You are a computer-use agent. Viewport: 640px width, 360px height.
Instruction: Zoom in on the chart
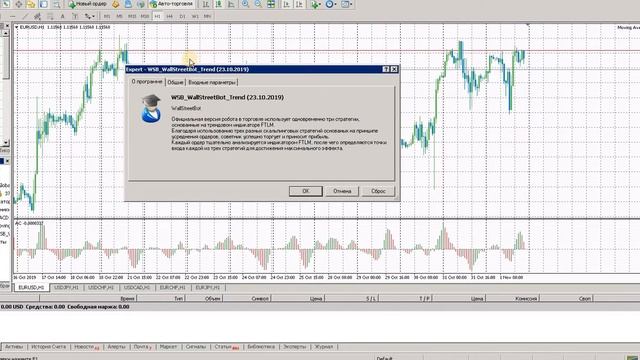[x=245, y=4]
